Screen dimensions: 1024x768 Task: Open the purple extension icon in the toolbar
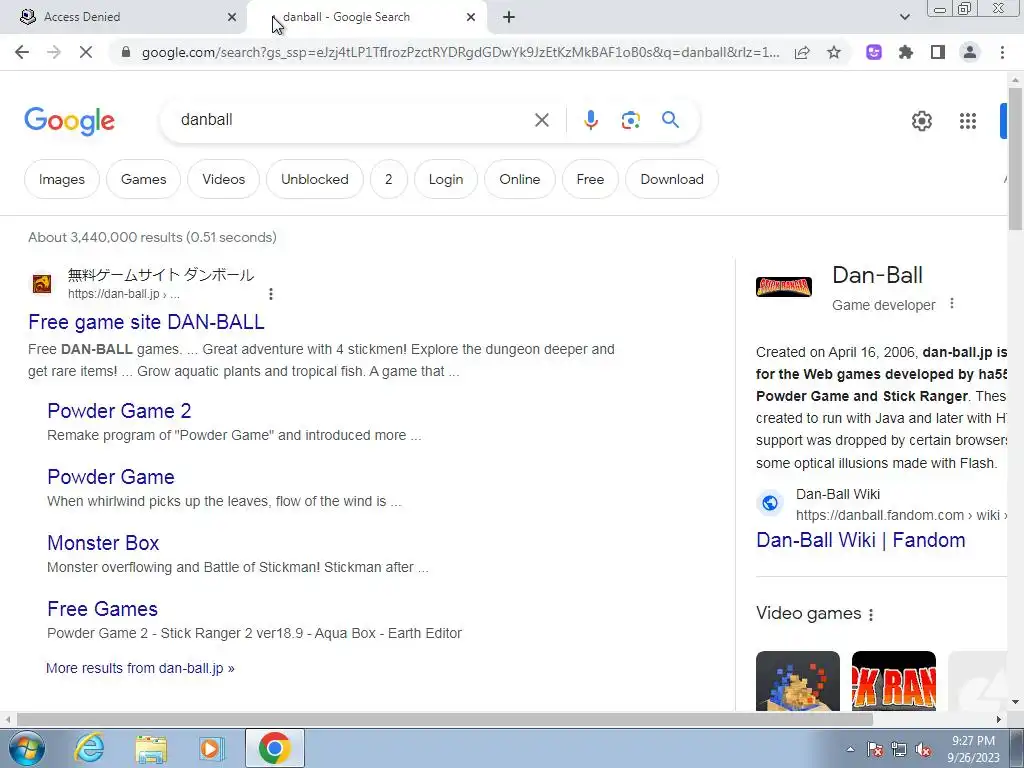tap(874, 52)
